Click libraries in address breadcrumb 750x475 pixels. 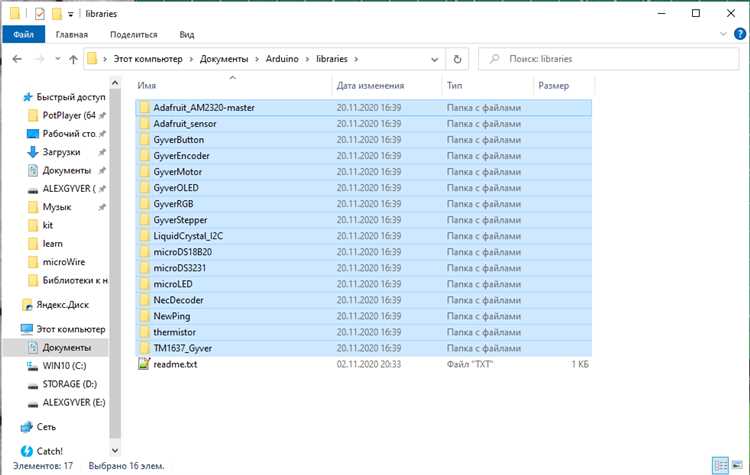point(331,59)
